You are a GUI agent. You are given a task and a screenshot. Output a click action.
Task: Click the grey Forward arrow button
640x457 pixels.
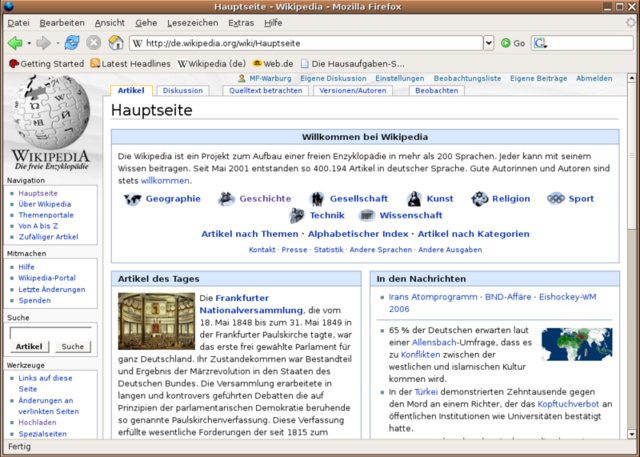pyautogui.click(x=43, y=43)
